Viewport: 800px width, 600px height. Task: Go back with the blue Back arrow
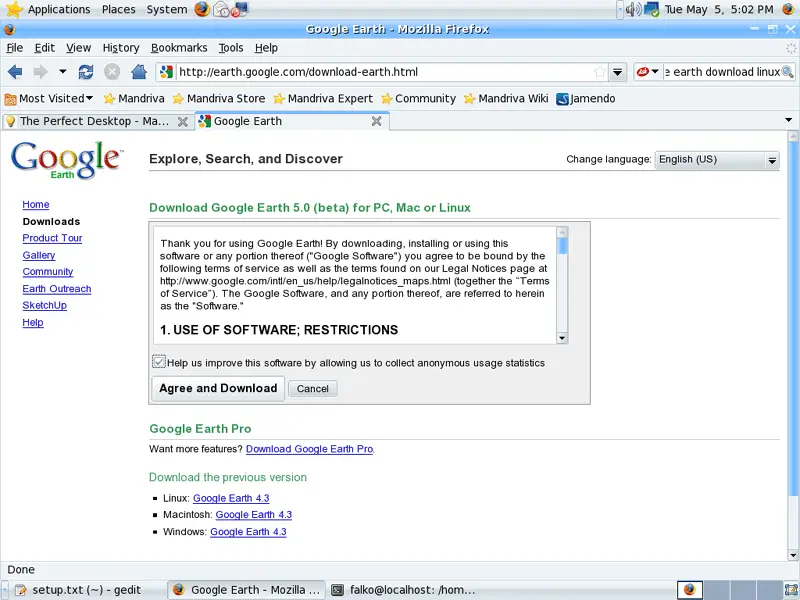tap(15, 72)
